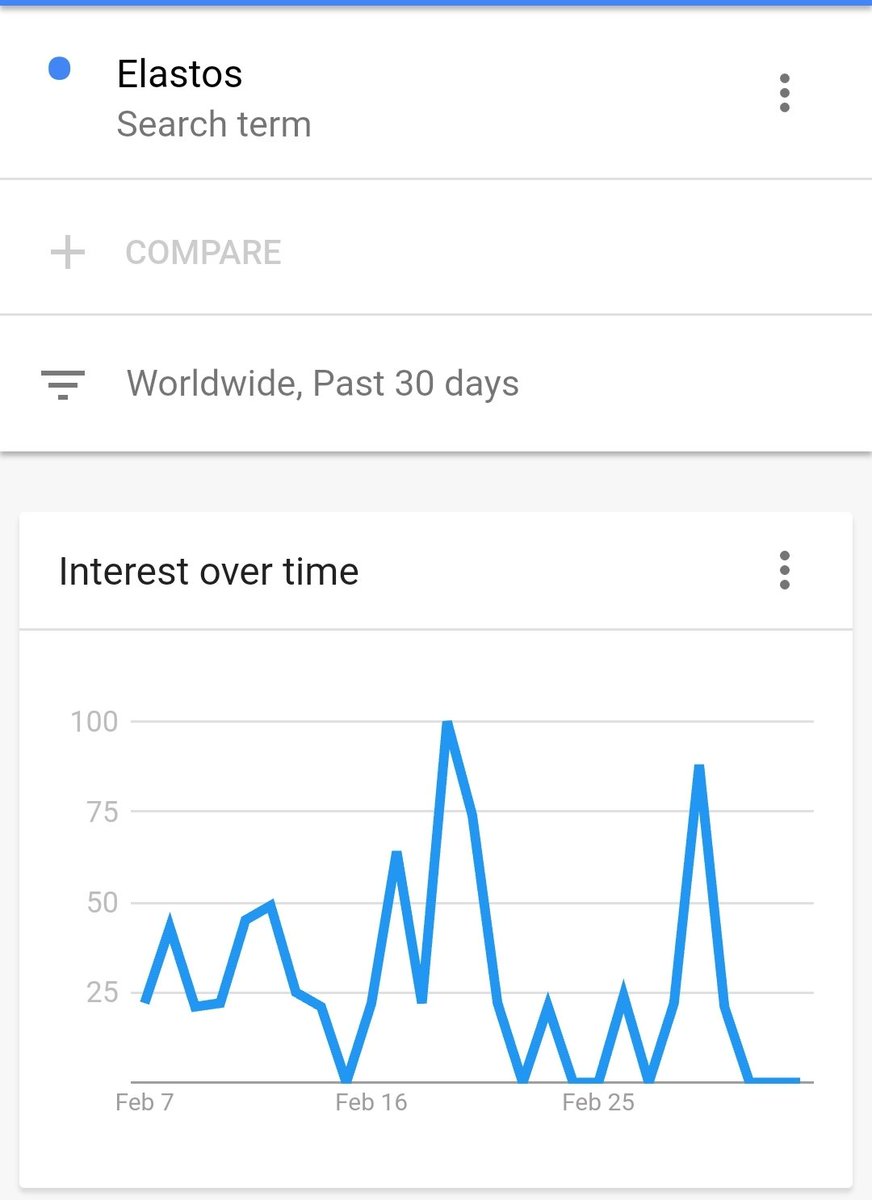This screenshot has height=1200, width=872.
Task: Select the peak point at 100 on chart
Action: tap(447, 722)
